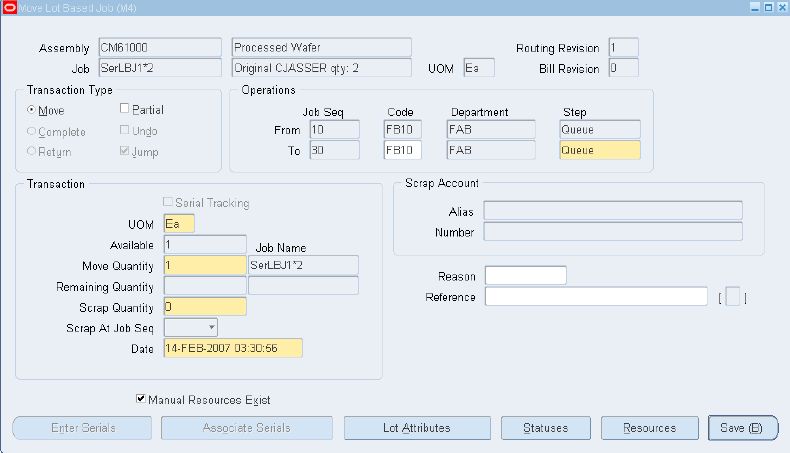Click the Scrap Quantity field
This screenshot has height=453, width=790.
pyautogui.click(x=205, y=306)
